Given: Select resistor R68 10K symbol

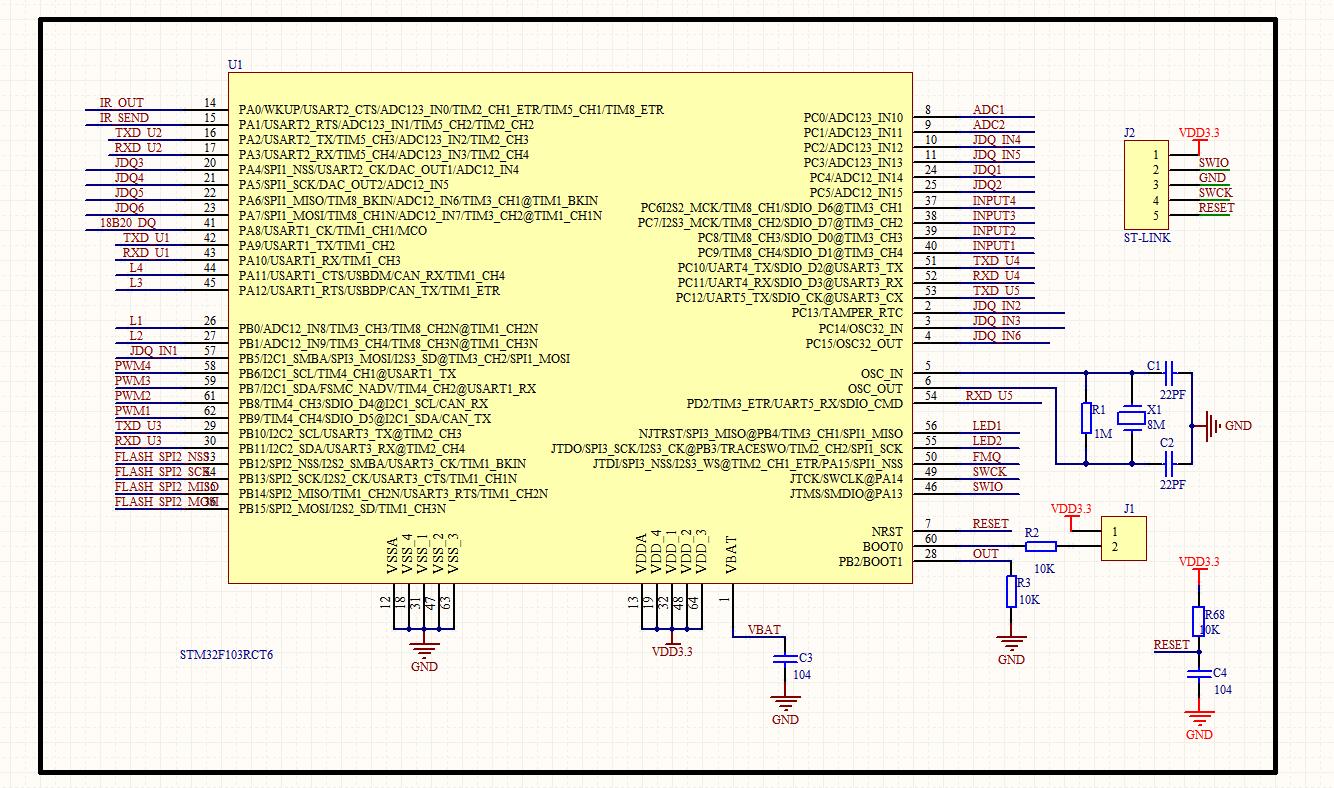Looking at the screenshot, I should 1198,622.
